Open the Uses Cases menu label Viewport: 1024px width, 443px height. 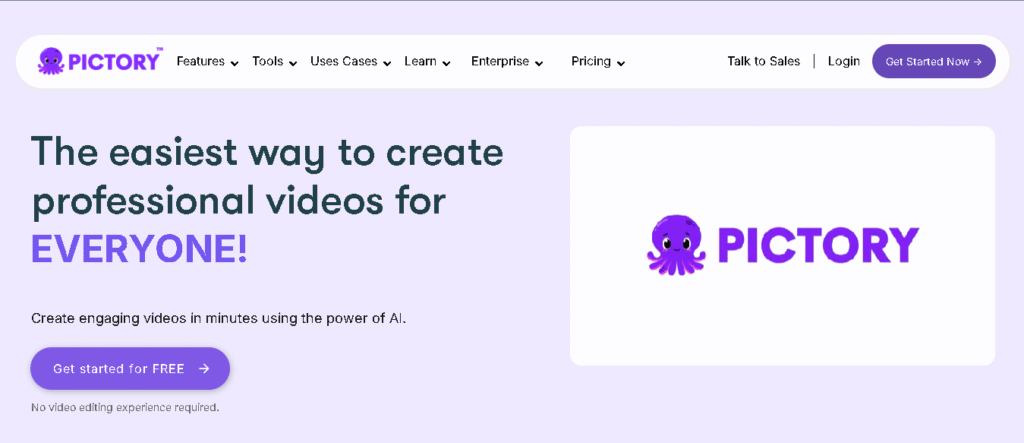pos(343,61)
